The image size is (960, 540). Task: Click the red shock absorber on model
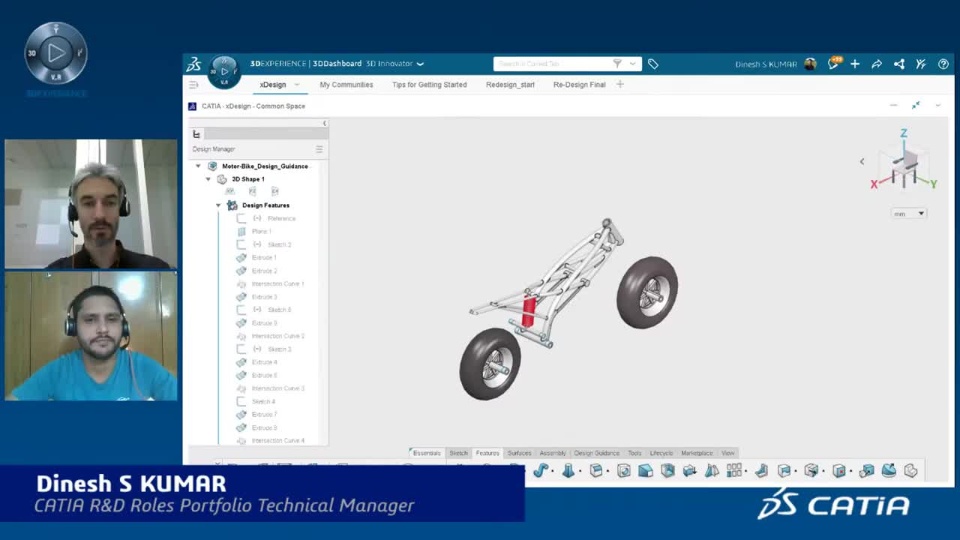528,310
